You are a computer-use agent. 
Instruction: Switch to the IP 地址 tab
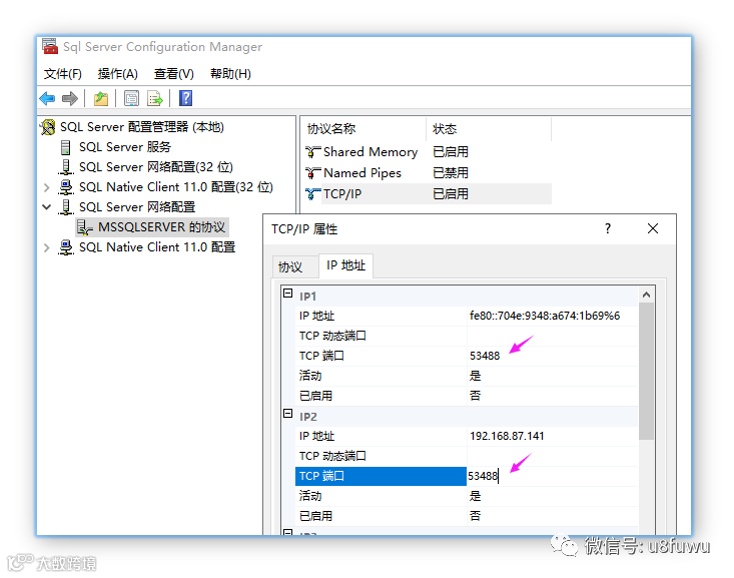(346, 265)
